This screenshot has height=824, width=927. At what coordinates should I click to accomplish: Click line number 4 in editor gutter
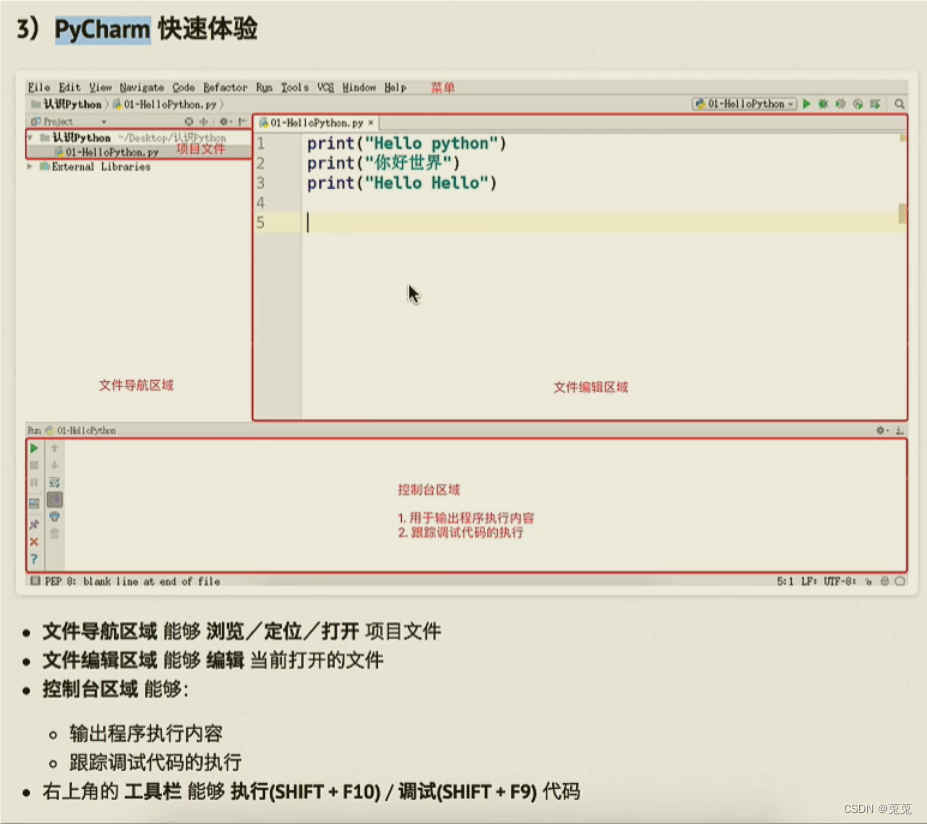click(261, 203)
